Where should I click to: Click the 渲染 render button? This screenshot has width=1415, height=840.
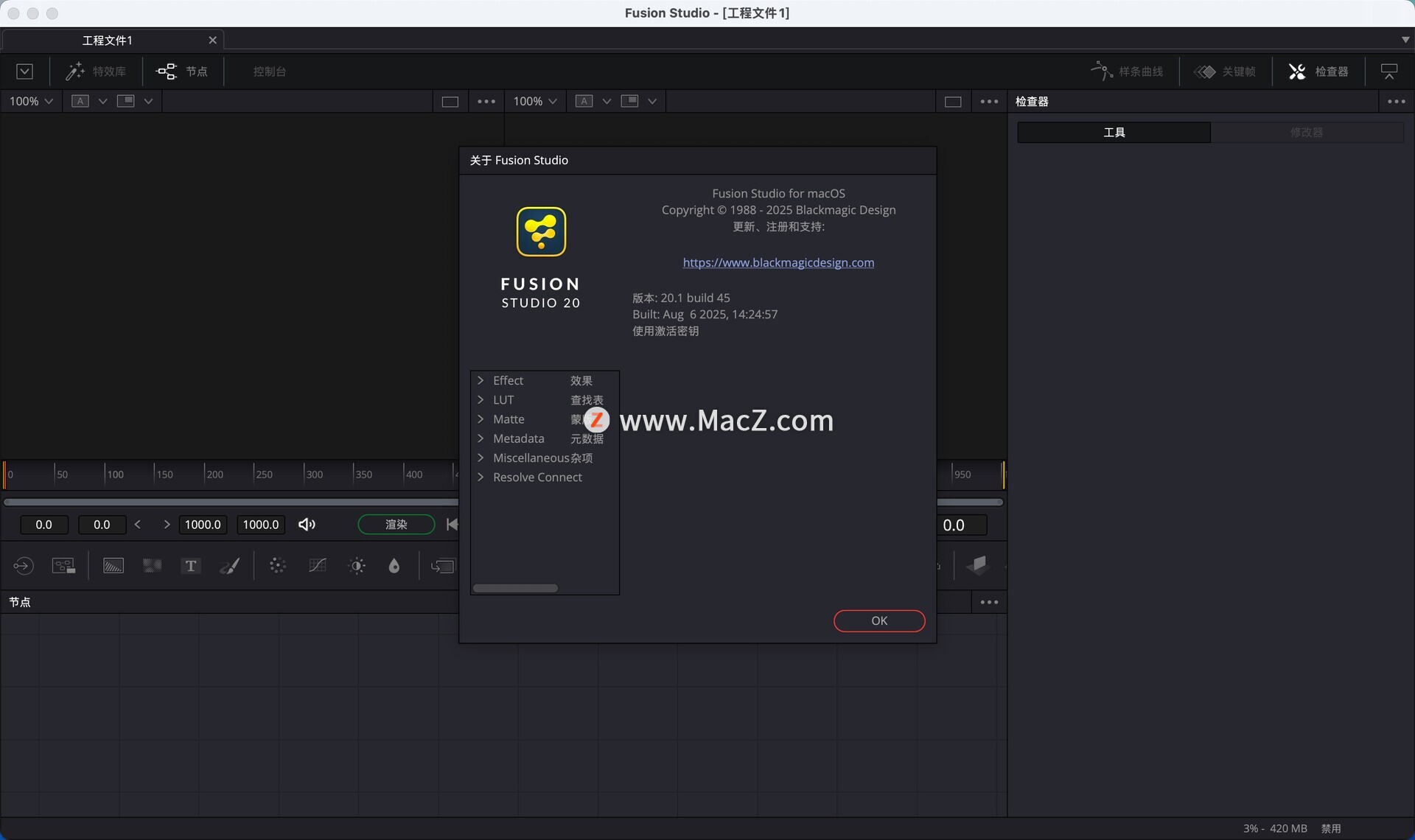396,525
